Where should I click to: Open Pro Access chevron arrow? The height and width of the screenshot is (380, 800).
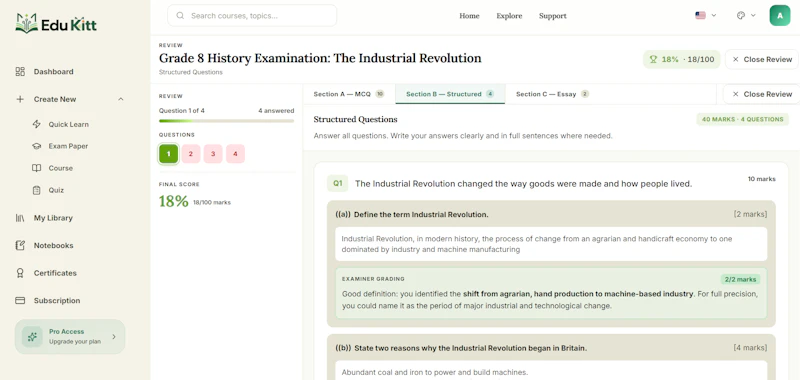[x=114, y=337]
